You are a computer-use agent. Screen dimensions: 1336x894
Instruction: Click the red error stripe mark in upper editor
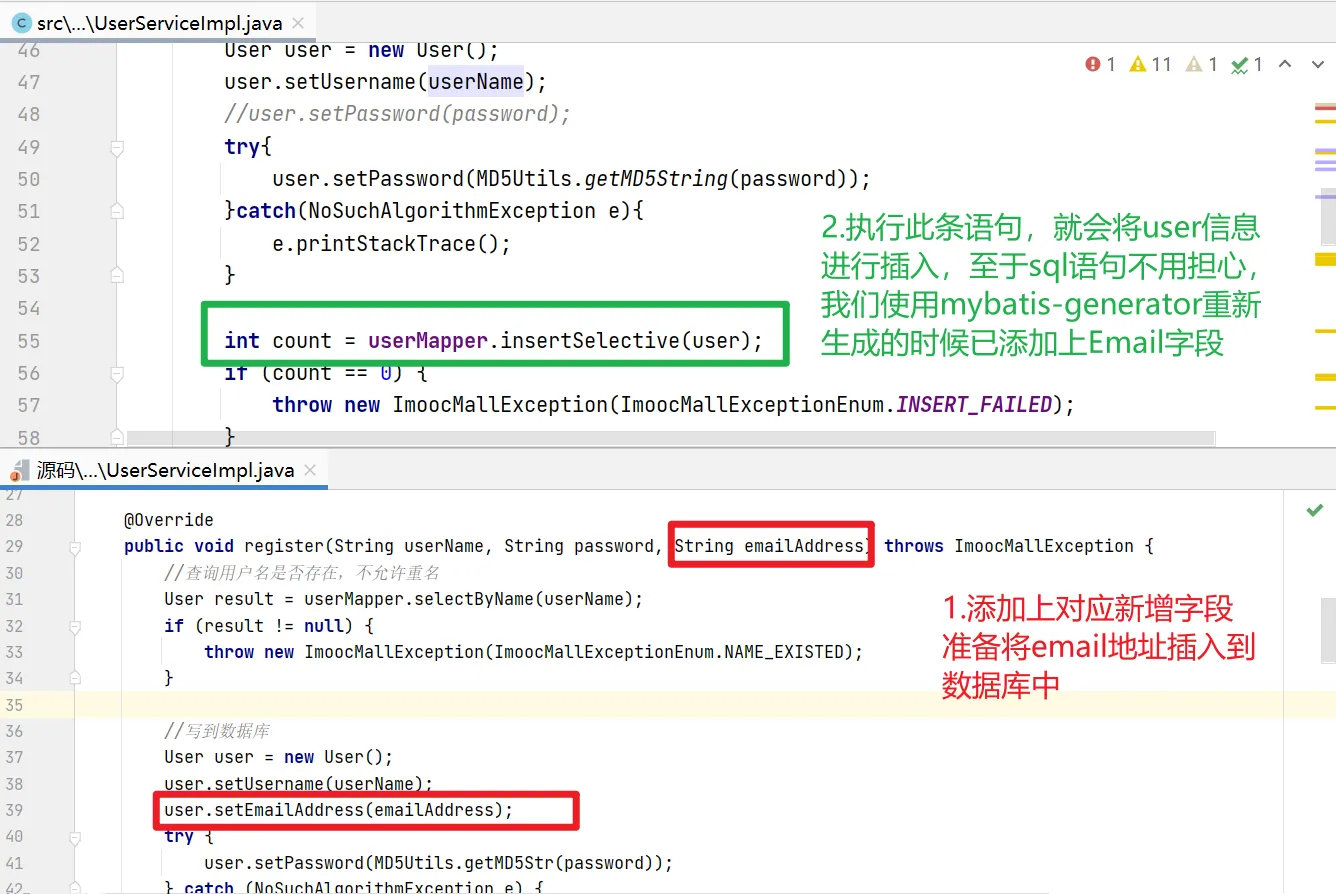pos(1325,106)
